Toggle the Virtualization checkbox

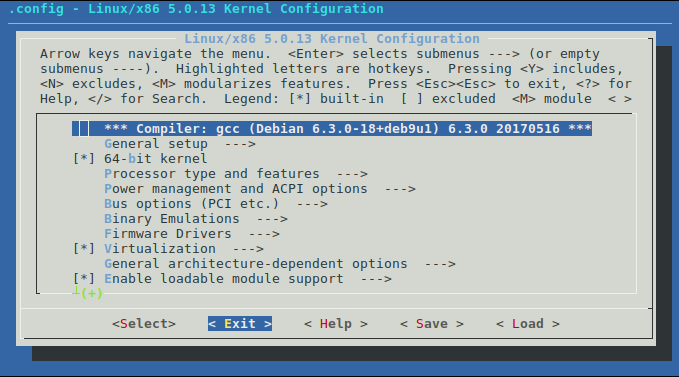tap(84, 249)
